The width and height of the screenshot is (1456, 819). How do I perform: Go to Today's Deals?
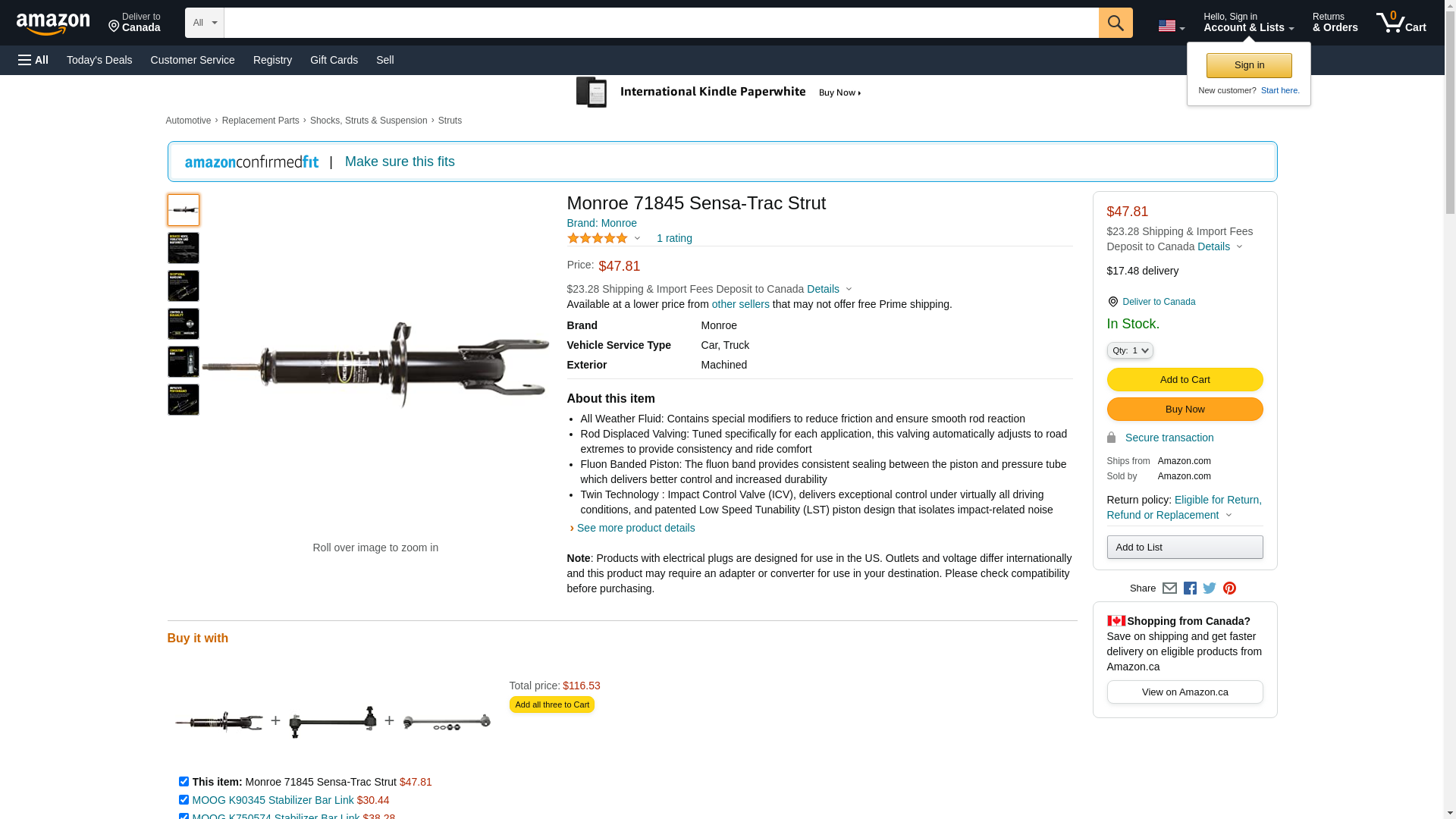[x=99, y=60]
